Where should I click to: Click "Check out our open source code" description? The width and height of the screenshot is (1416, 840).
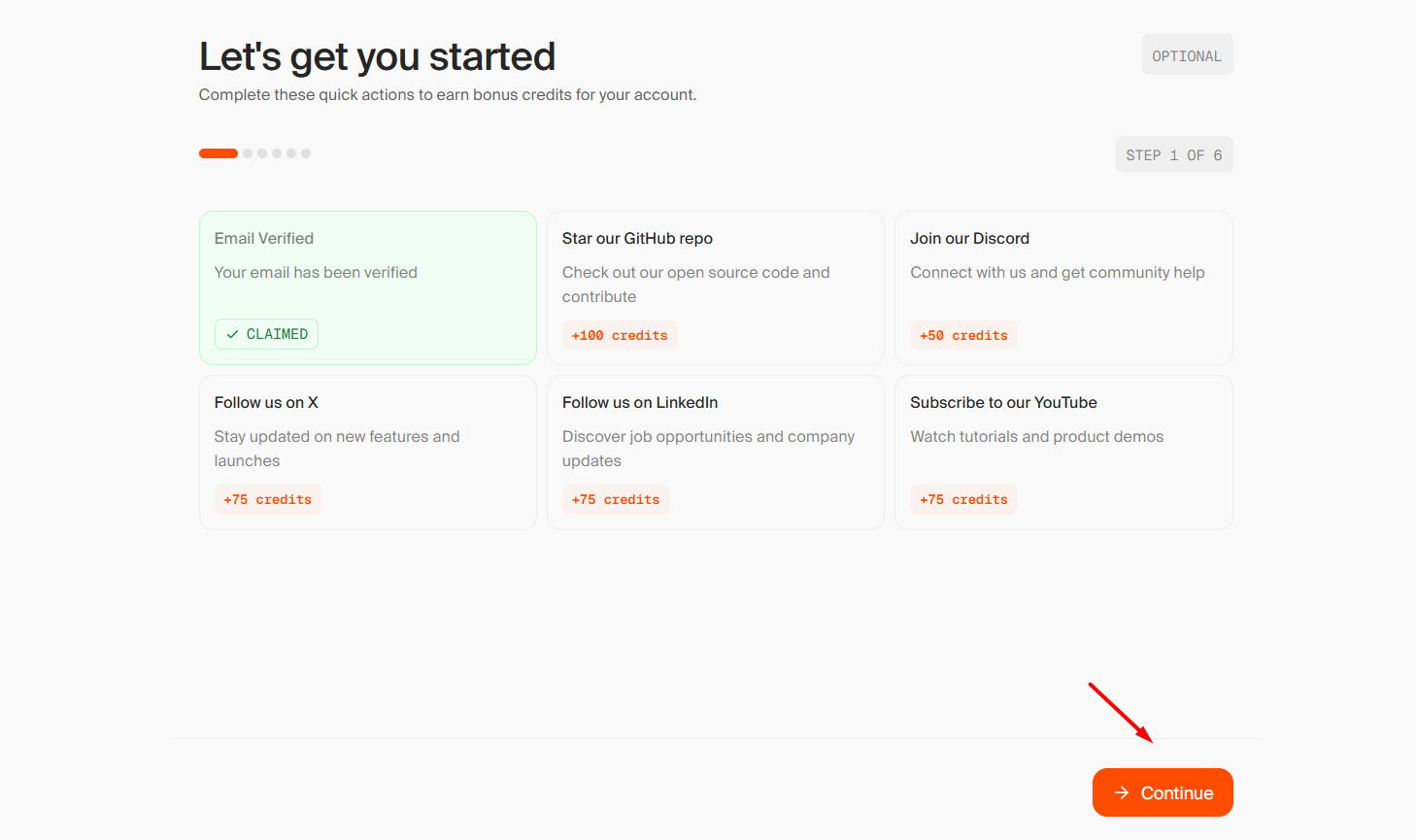[696, 285]
